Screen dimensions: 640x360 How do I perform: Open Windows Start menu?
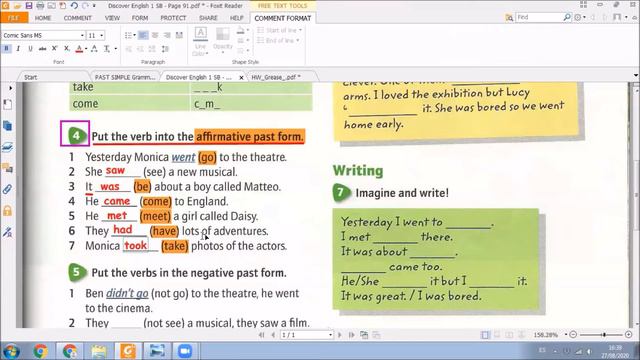coord(11,351)
